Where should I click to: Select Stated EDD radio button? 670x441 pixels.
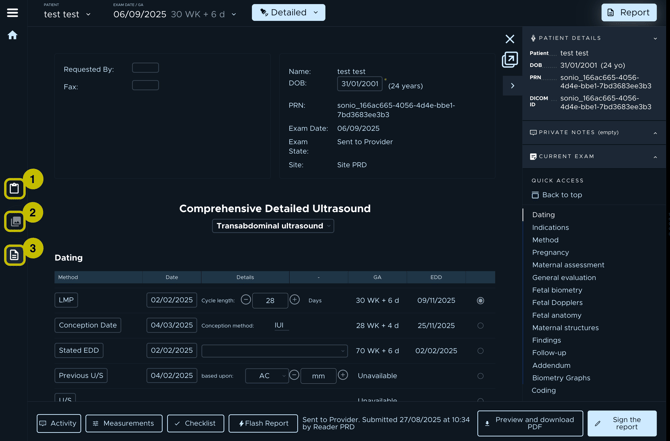pyautogui.click(x=480, y=351)
